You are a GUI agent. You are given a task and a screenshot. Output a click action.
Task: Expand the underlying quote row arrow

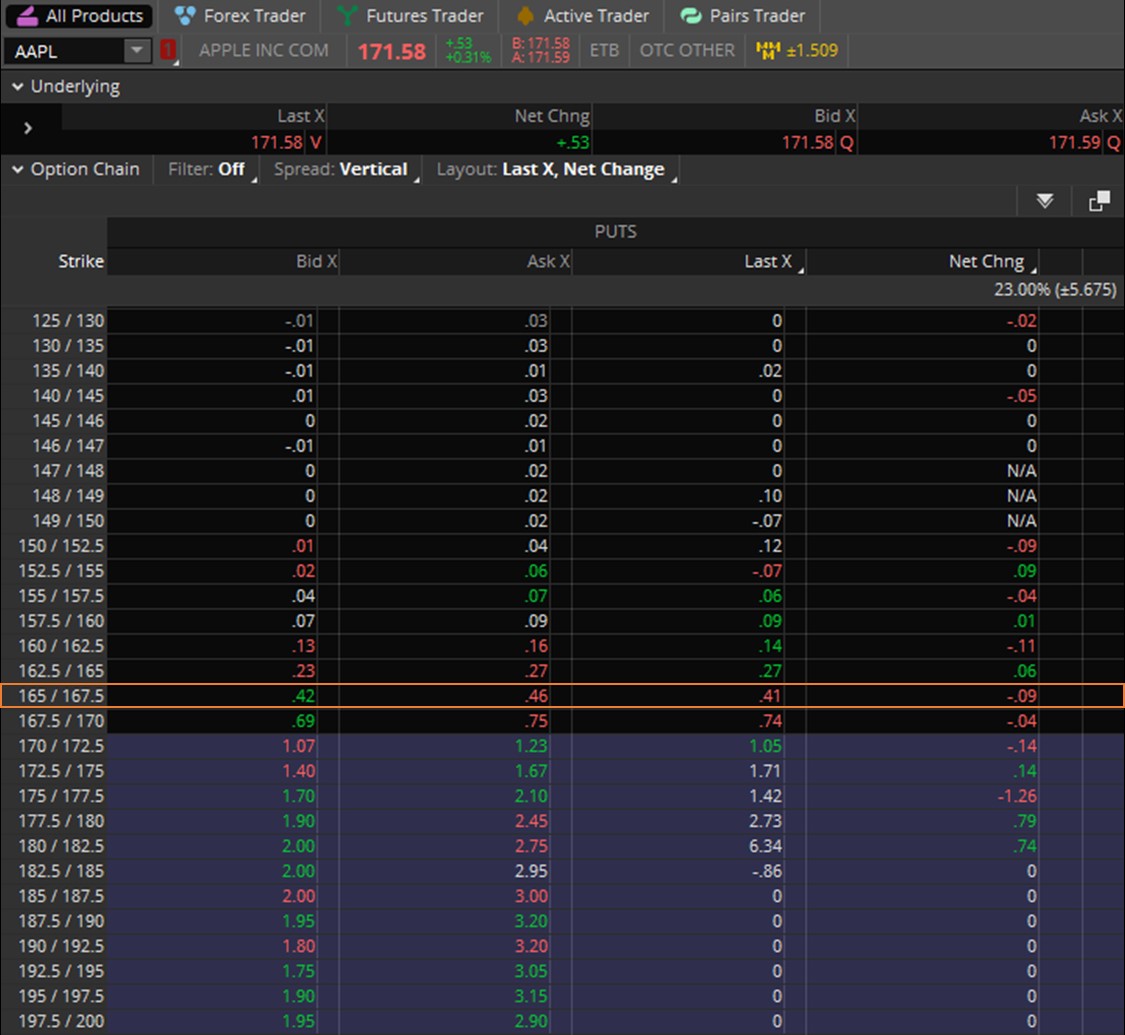point(28,128)
